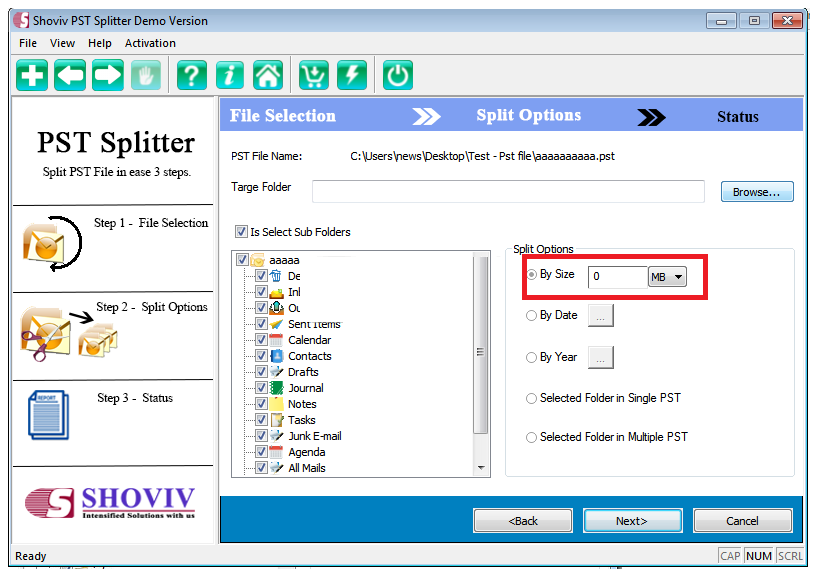Click the Status step header
Image resolution: width=821 pixels, height=569 pixels.
point(738,117)
